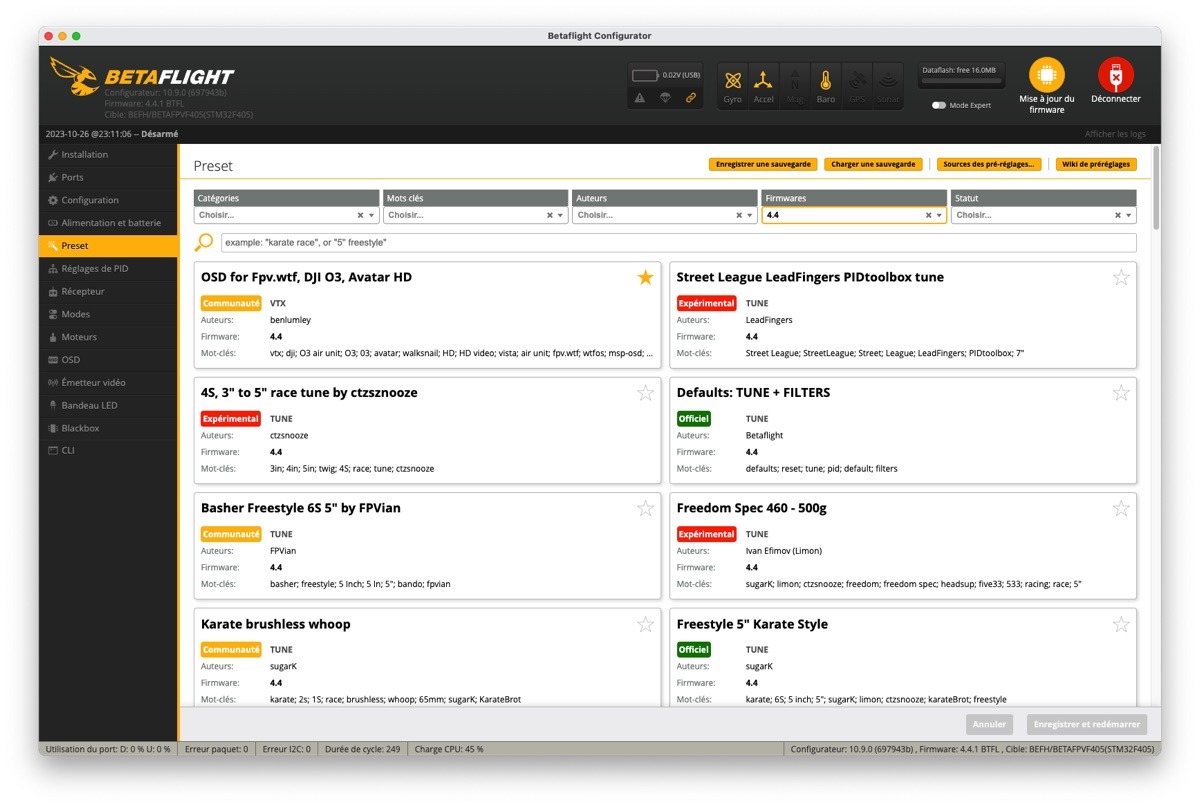Click Charge CPU: 45 % status
This screenshot has width=1200, height=807.
pos(448,748)
